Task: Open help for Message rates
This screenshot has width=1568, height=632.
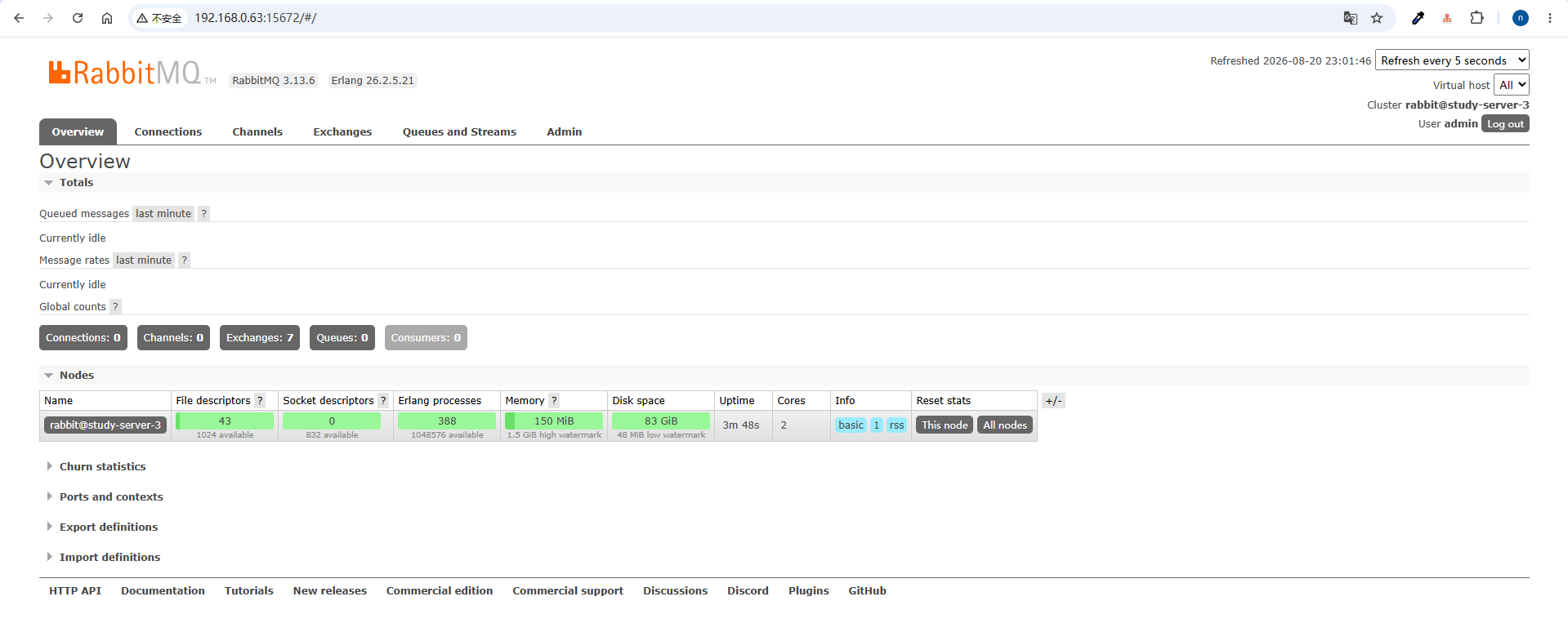Action: 185,260
